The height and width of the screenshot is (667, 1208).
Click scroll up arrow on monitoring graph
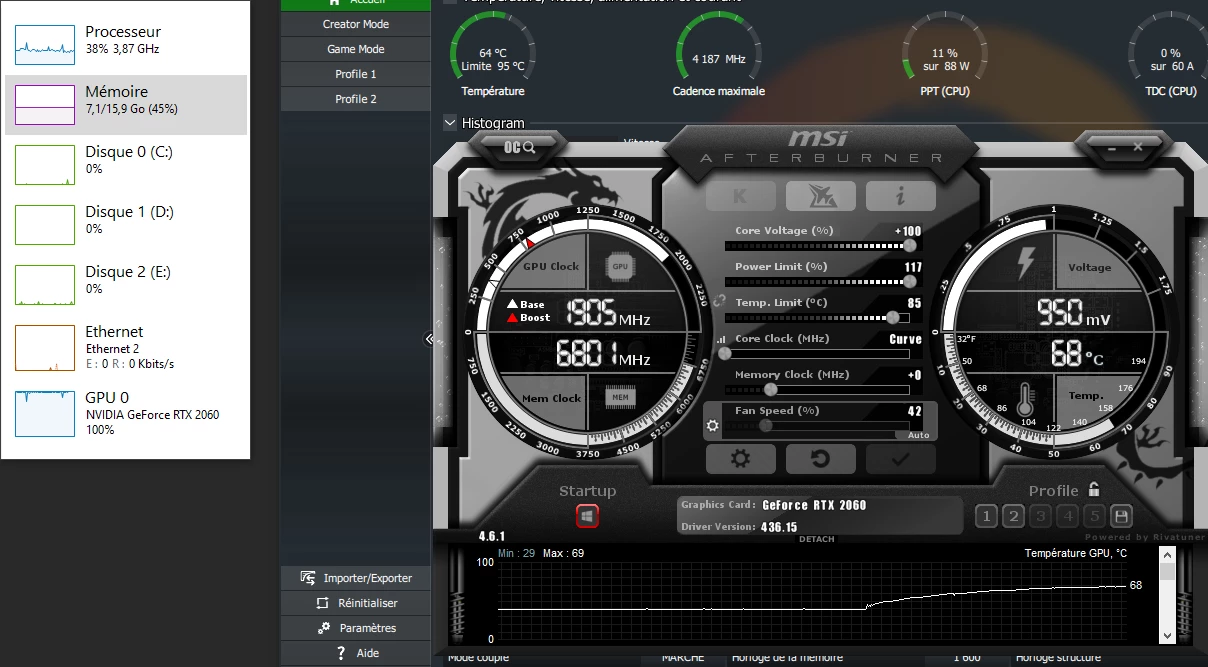[x=1167, y=557]
